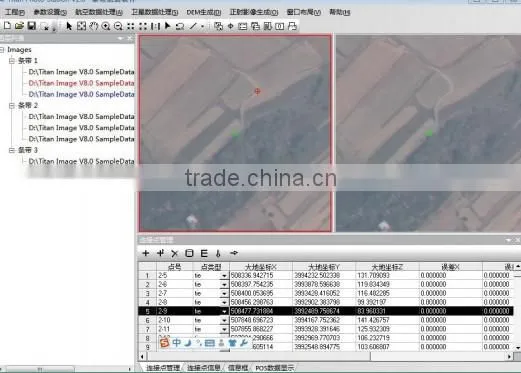Open the wrench settings icon in IME bar
521x373 pixels.
pos(244,343)
